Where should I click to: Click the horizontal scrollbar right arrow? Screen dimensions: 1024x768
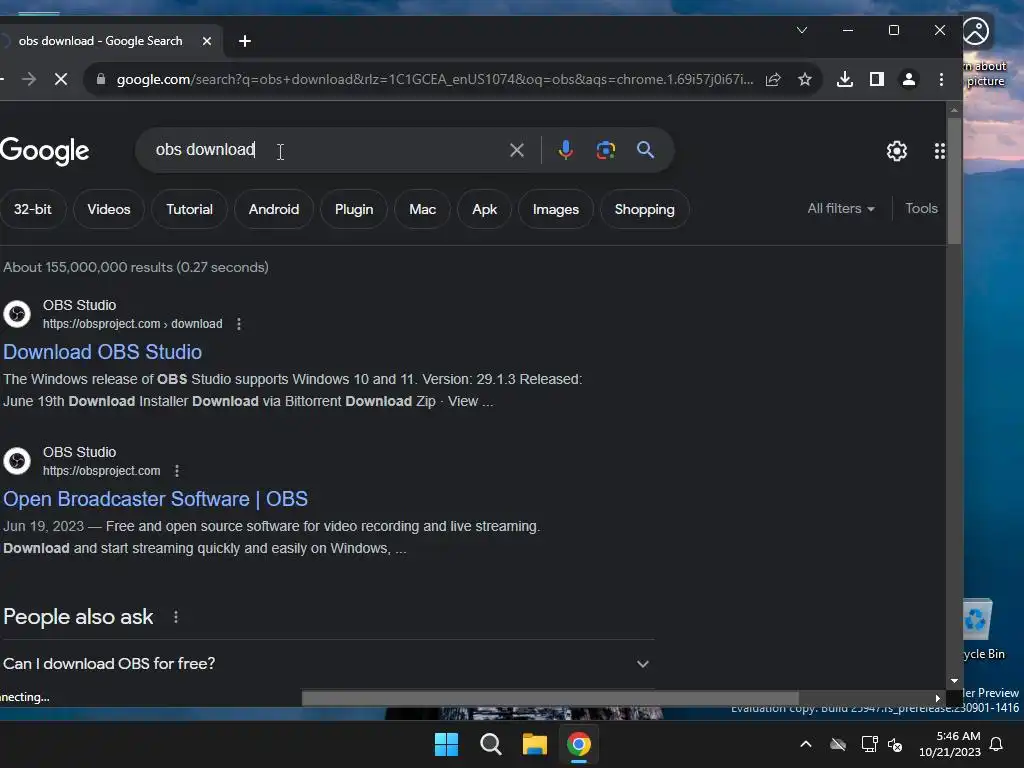click(x=938, y=698)
